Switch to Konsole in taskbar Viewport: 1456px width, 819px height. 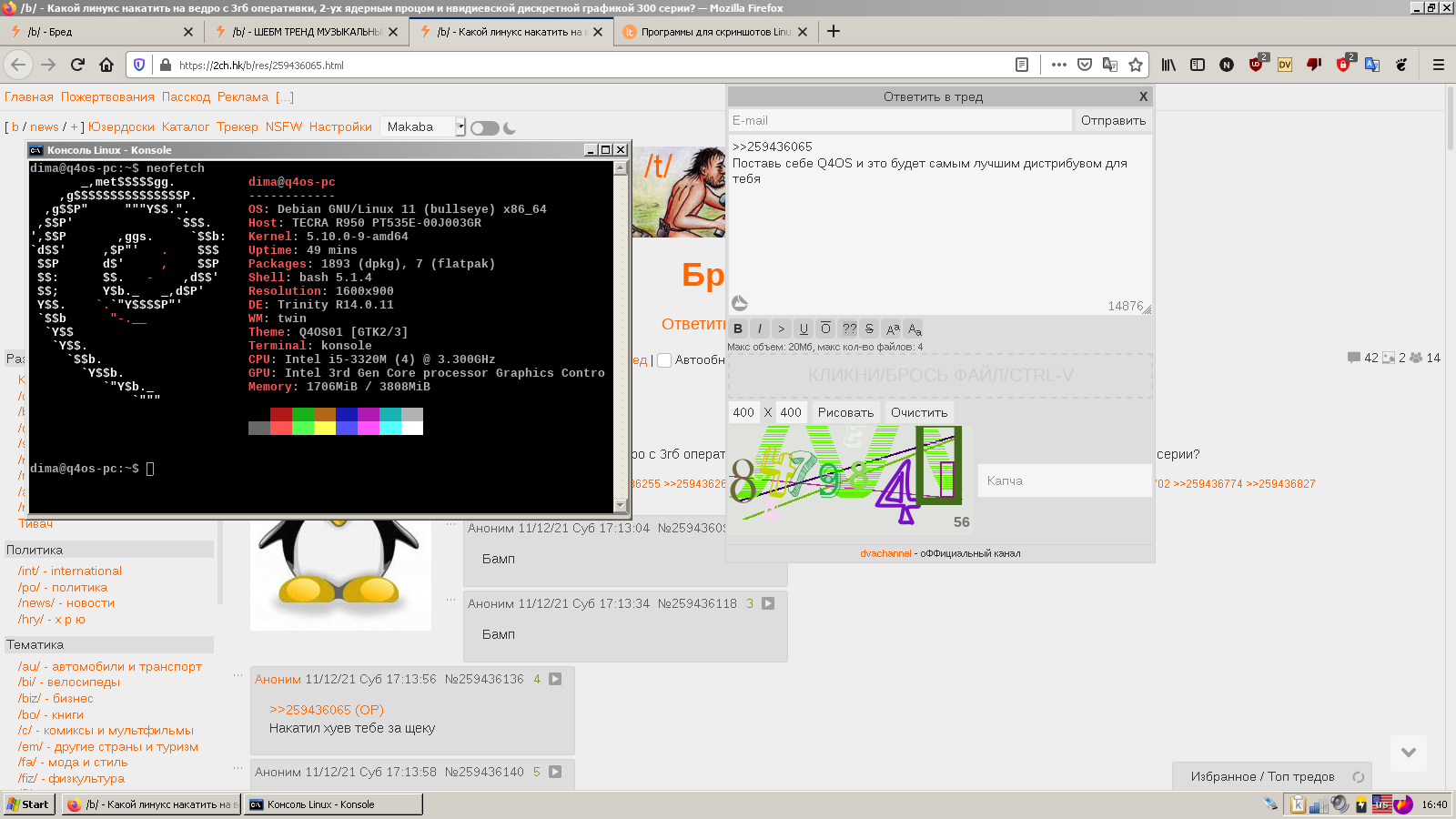(x=333, y=804)
